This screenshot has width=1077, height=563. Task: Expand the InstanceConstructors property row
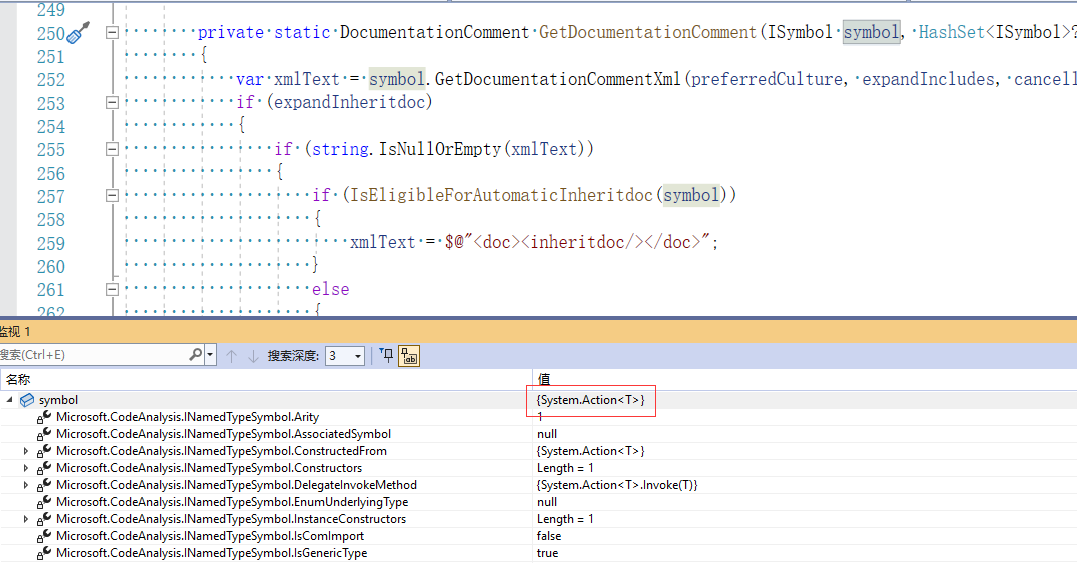tap(26, 519)
